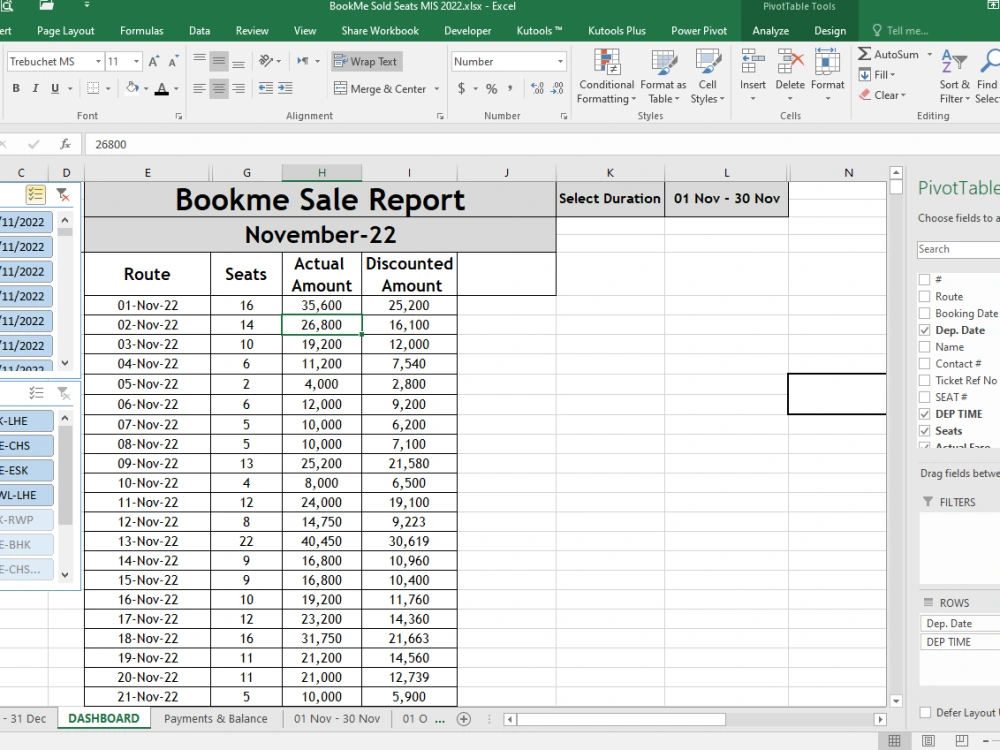Enable Defer Layout Update checkbox

click(x=925, y=712)
